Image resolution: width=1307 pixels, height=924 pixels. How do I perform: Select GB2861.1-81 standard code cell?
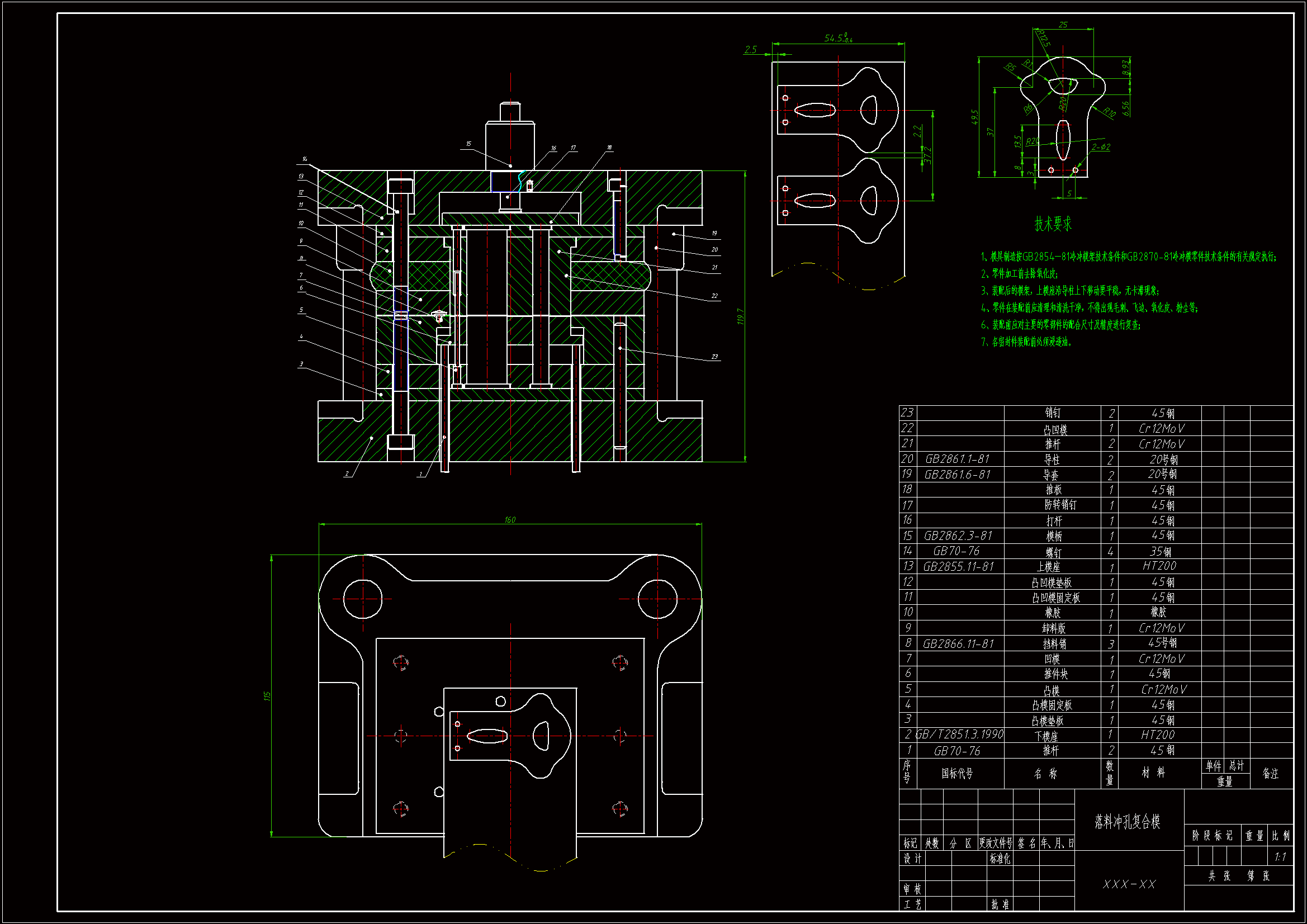(958, 459)
